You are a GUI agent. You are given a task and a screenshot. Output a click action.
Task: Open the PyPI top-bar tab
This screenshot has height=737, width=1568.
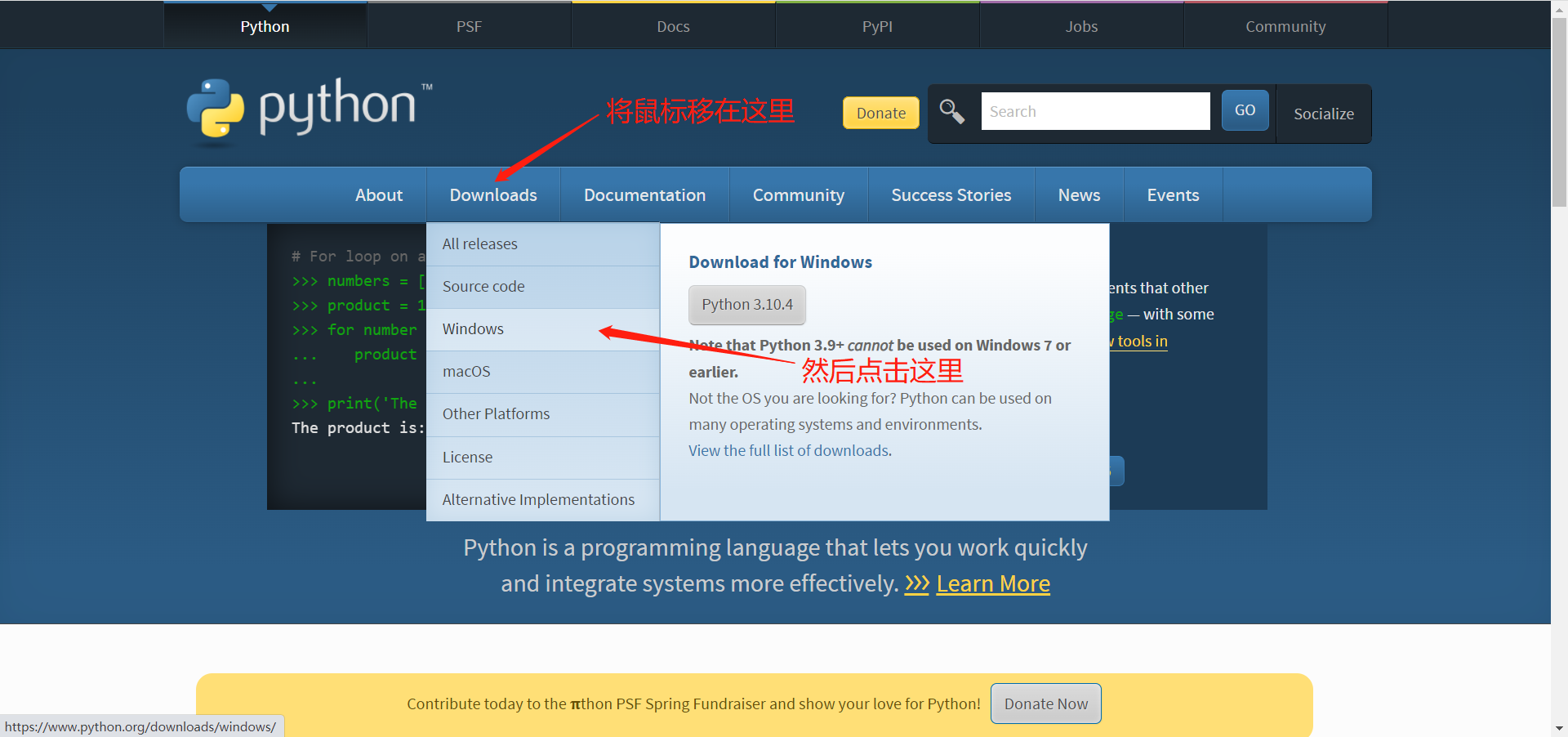point(878,26)
